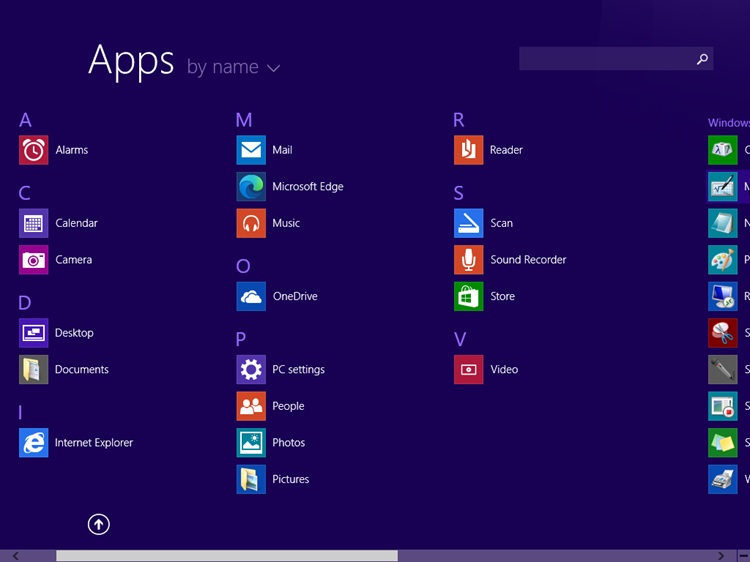Click the scrollbar right arrow
The height and width of the screenshot is (562, 750).
click(721, 556)
